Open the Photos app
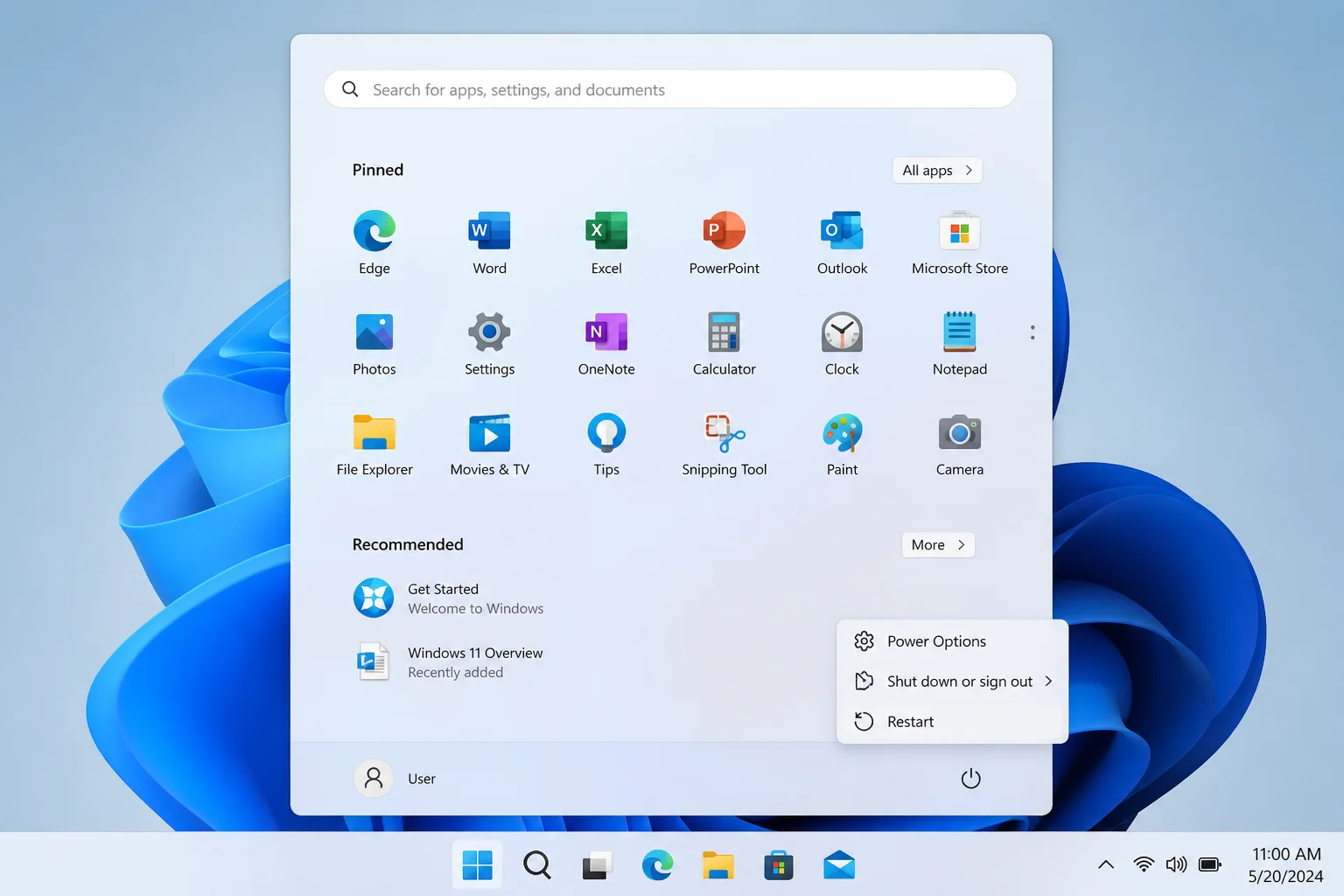This screenshot has height=896, width=1344. click(x=374, y=344)
